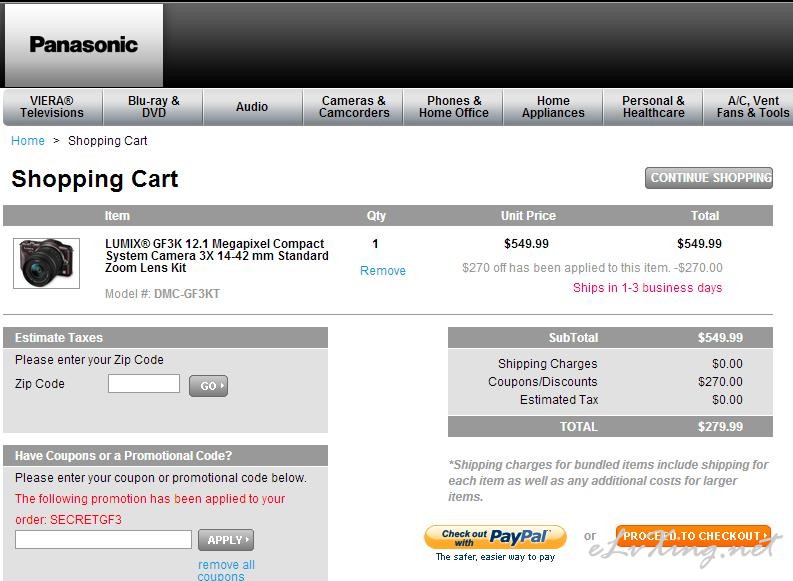The image size is (793, 581).
Task: Click the Shopping Cart breadcrumb text
Action: pyautogui.click(x=108, y=141)
